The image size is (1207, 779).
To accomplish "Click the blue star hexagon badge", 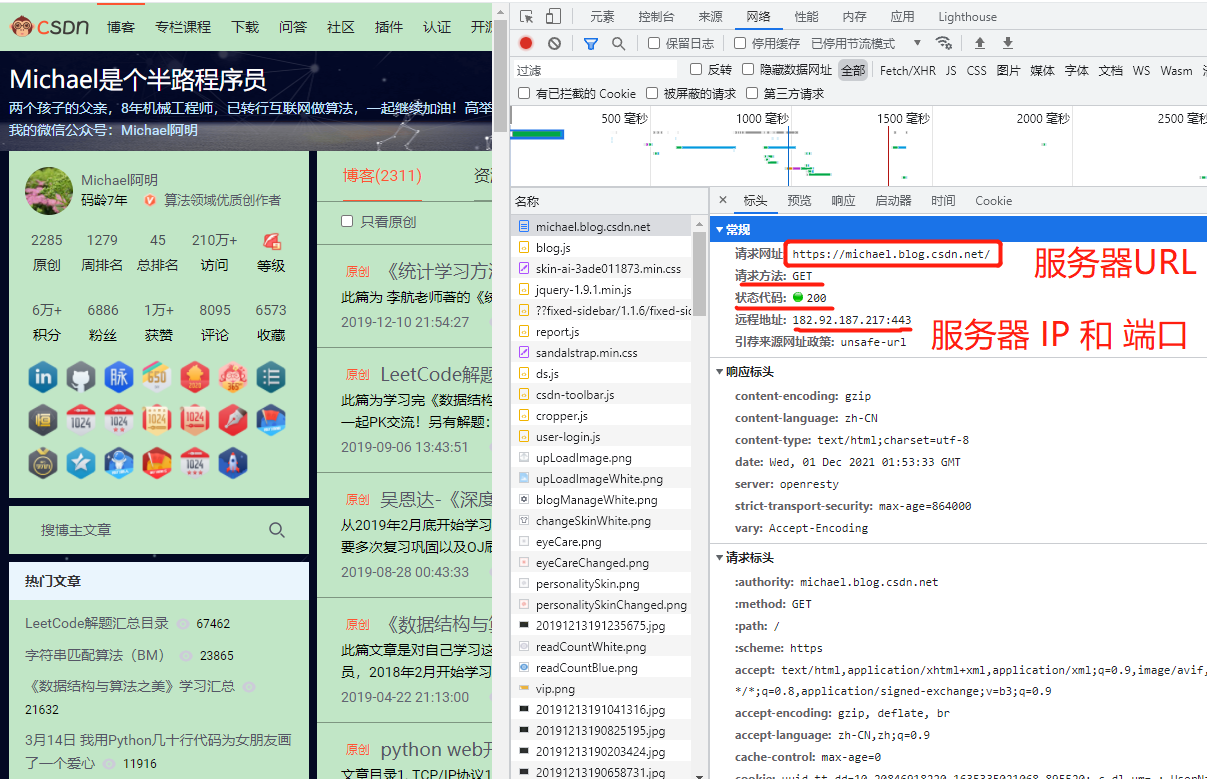I will 81,463.
